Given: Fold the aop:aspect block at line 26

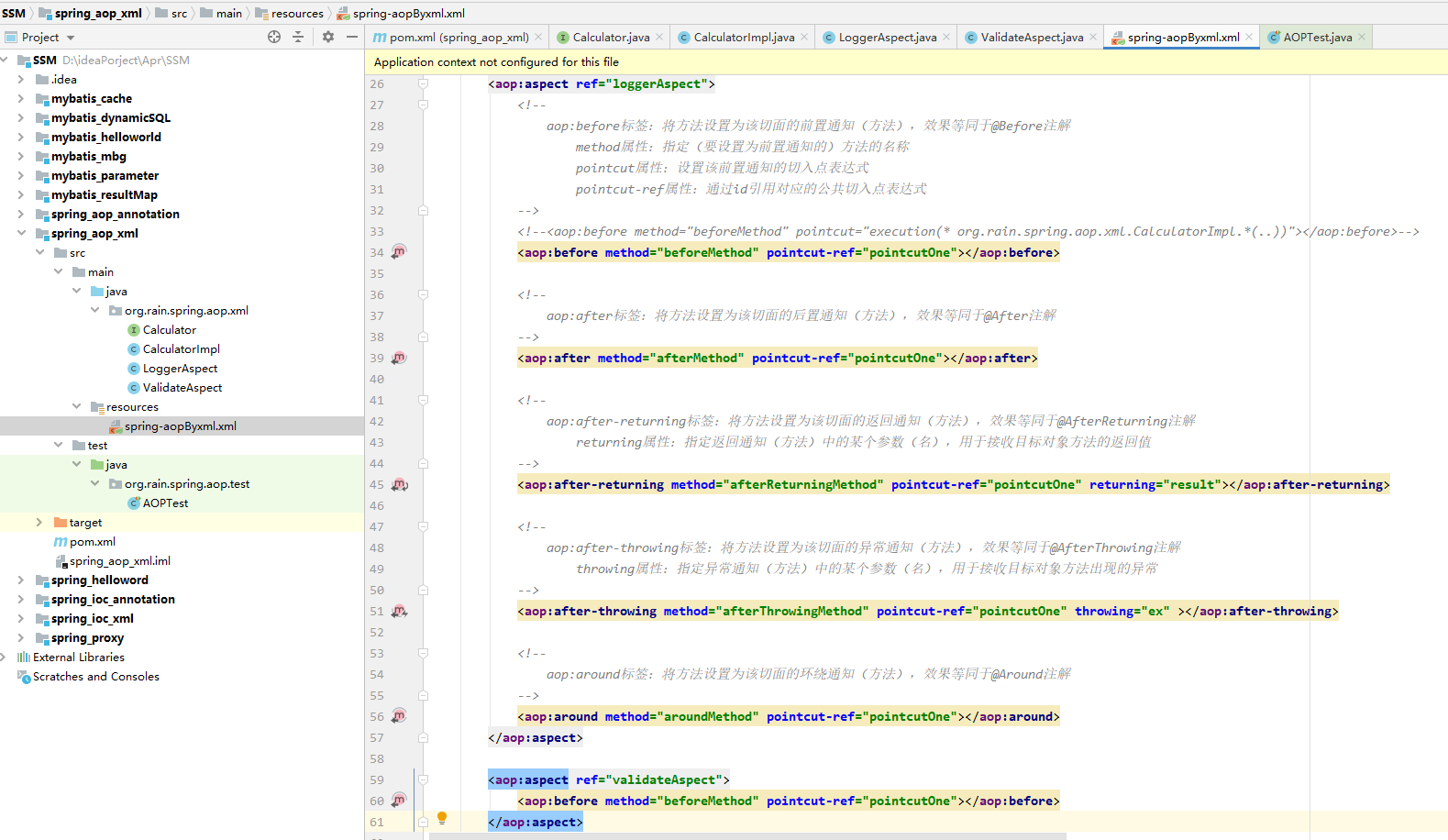Looking at the screenshot, I should [x=424, y=83].
